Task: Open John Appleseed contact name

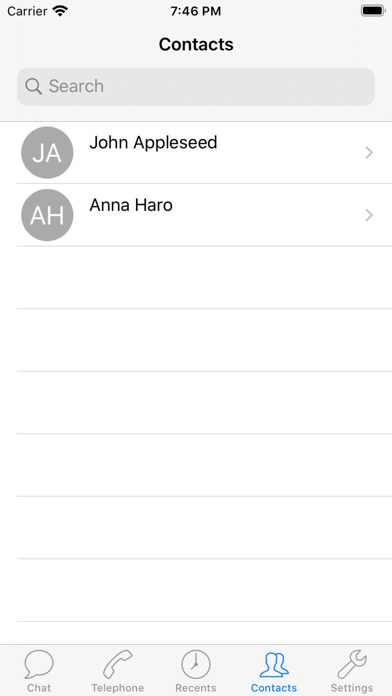Action: 153,142
